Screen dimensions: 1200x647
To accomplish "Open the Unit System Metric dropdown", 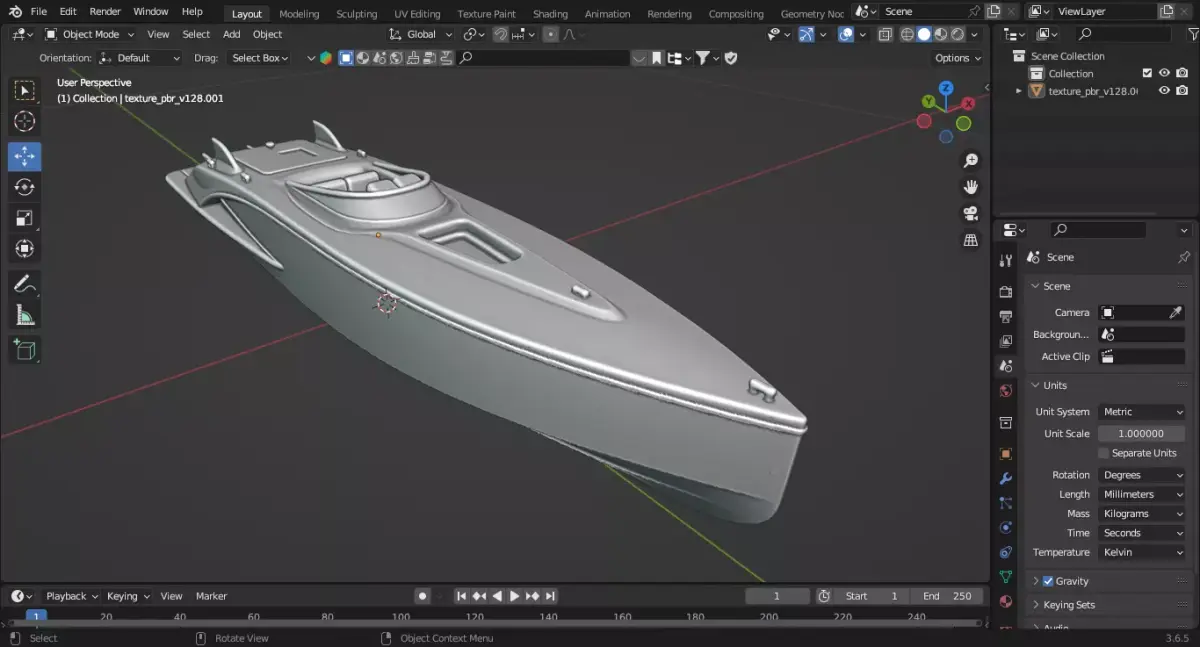I will coord(1141,412).
